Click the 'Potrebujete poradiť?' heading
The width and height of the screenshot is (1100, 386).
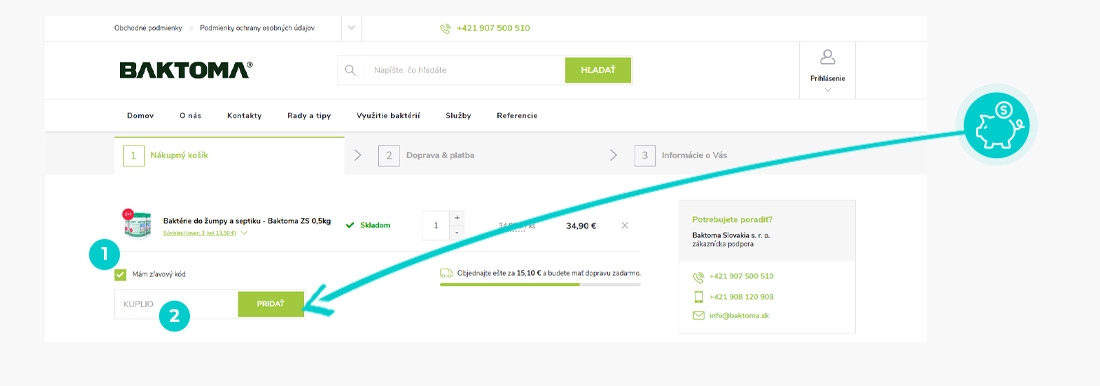pos(732,219)
